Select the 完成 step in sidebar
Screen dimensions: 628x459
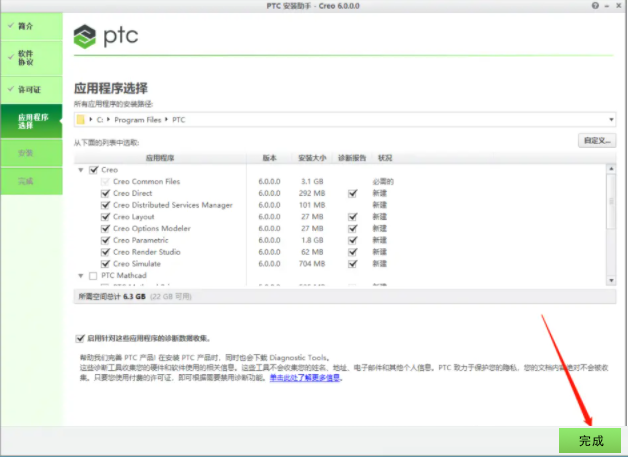pos(32,181)
